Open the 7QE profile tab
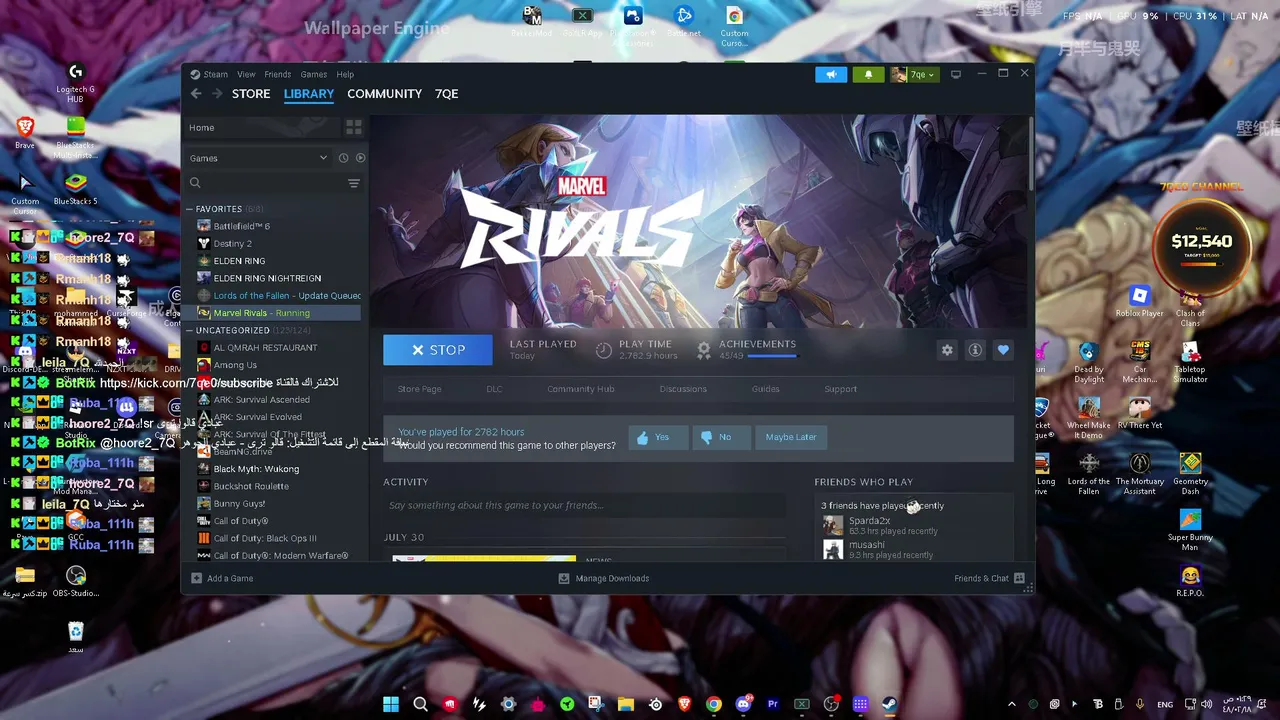The image size is (1280, 720). coord(447,94)
